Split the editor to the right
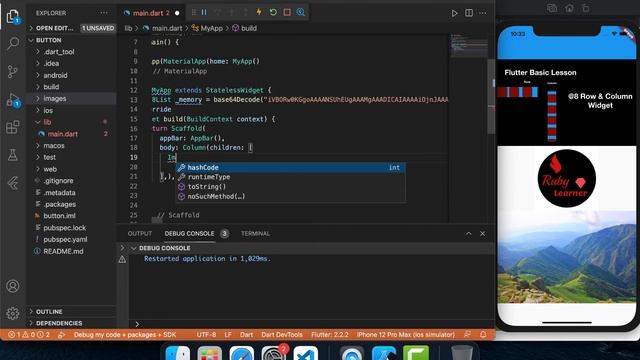 point(469,13)
